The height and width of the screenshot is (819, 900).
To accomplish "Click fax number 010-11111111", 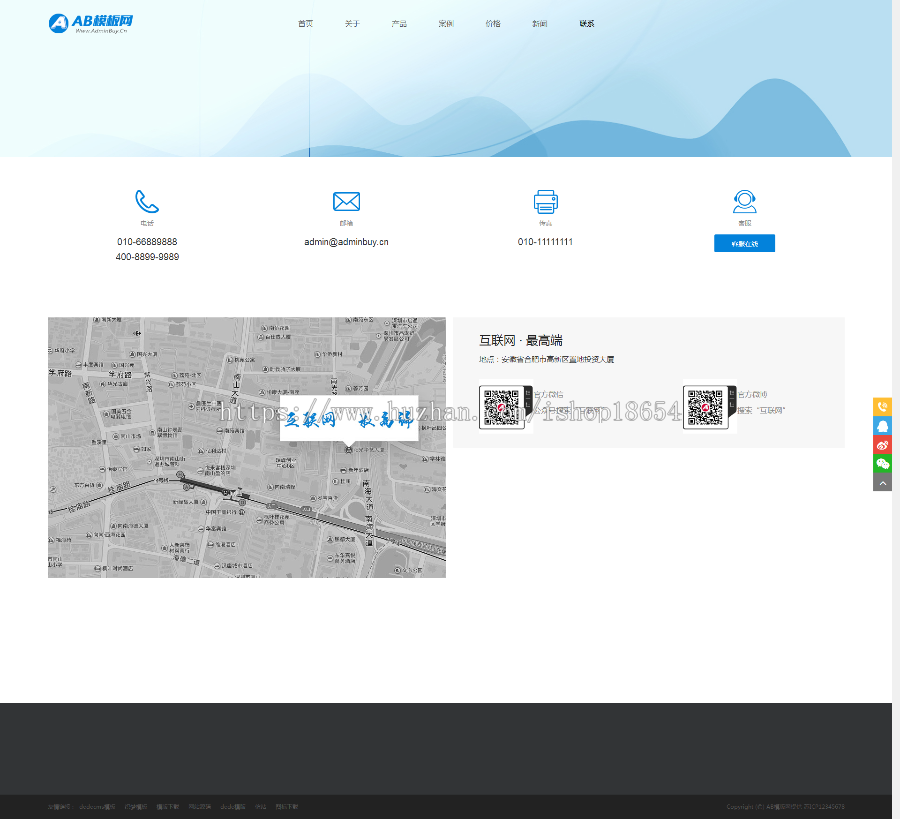I will [x=545, y=242].
